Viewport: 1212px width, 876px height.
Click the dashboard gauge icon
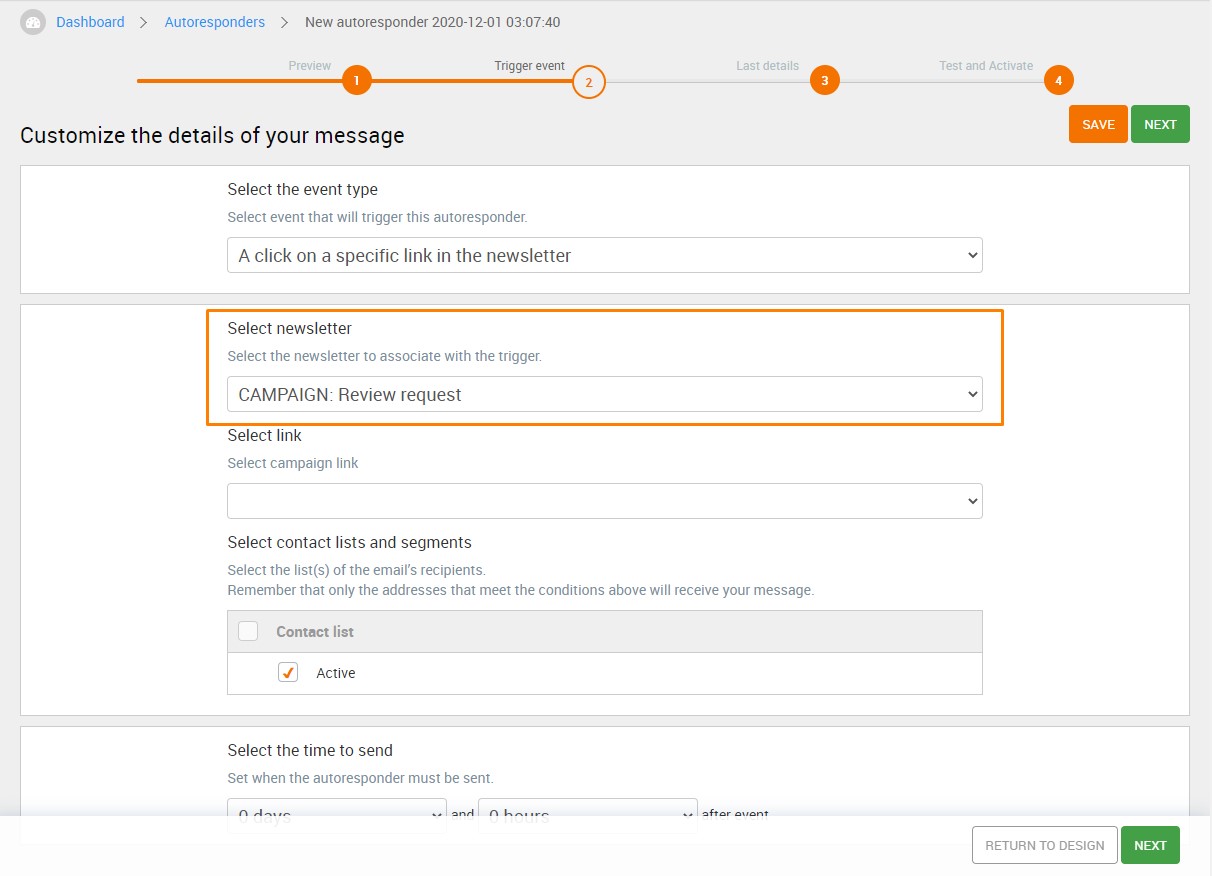pyautogui.click(x=33, y=22)
